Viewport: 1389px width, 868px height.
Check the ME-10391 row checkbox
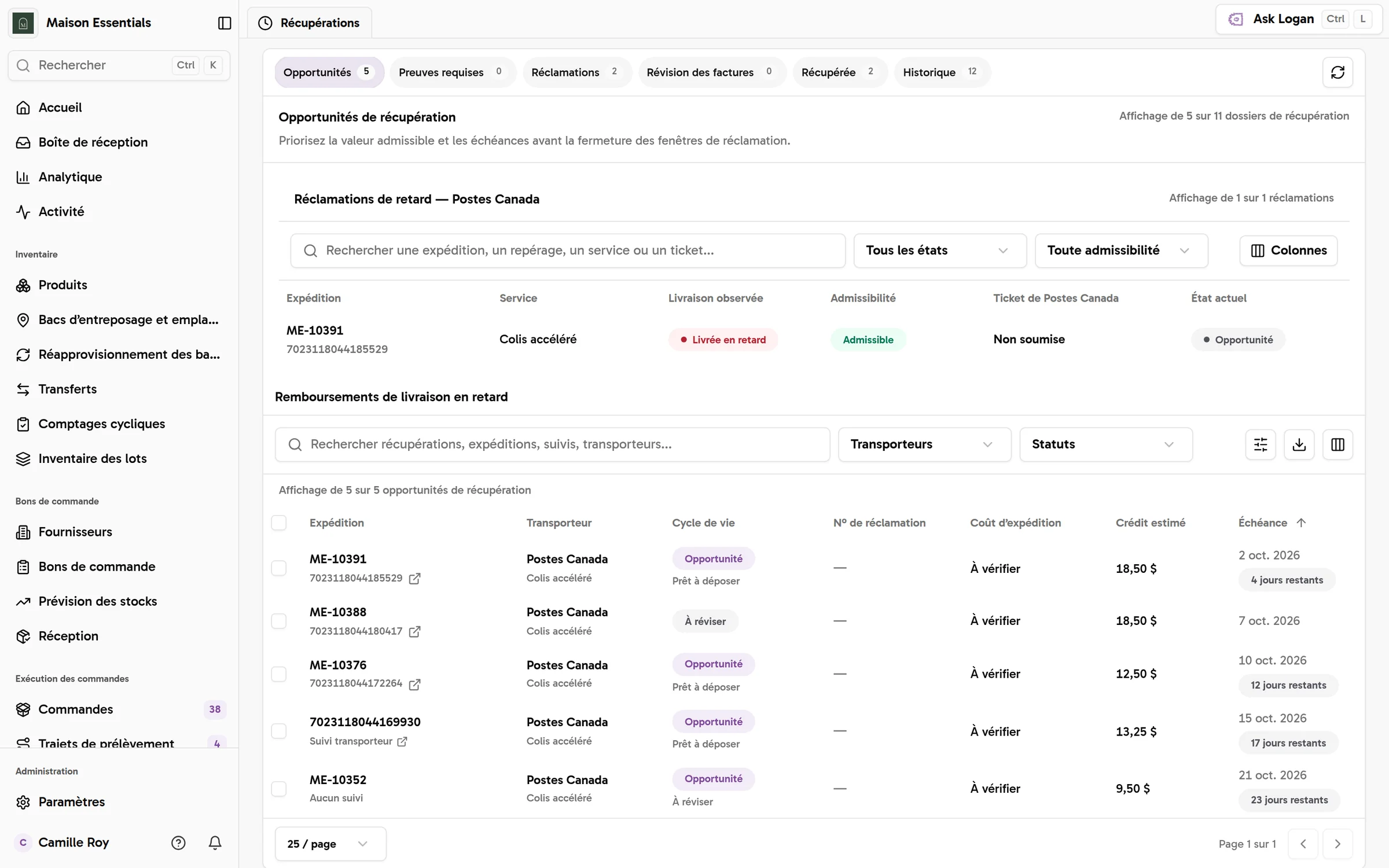279,568
